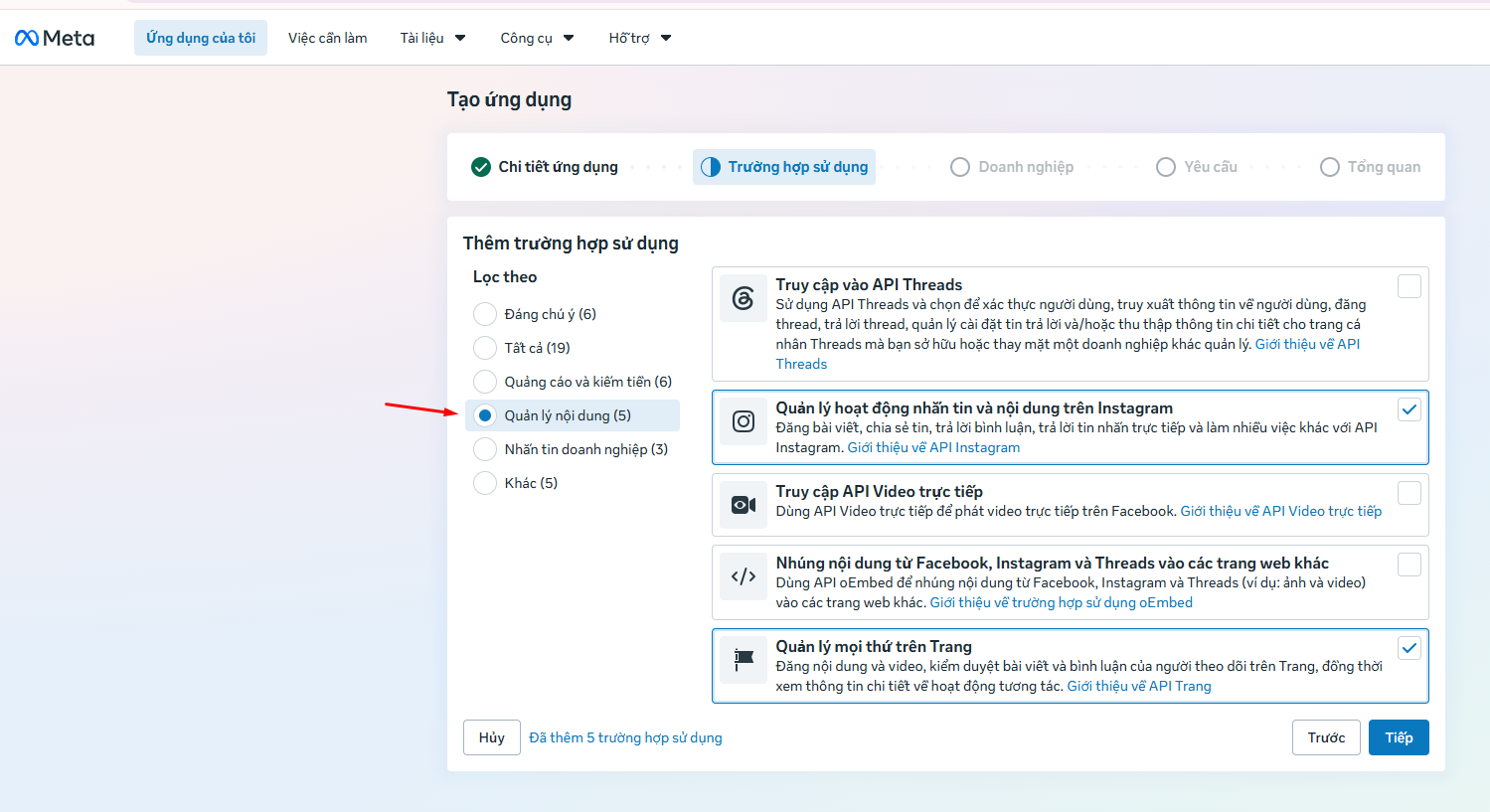The height and width of the screenshot is (812, 1490).
Task: Select the Quản lý nội dung (5) radio
Action: (x=485, y=415)
